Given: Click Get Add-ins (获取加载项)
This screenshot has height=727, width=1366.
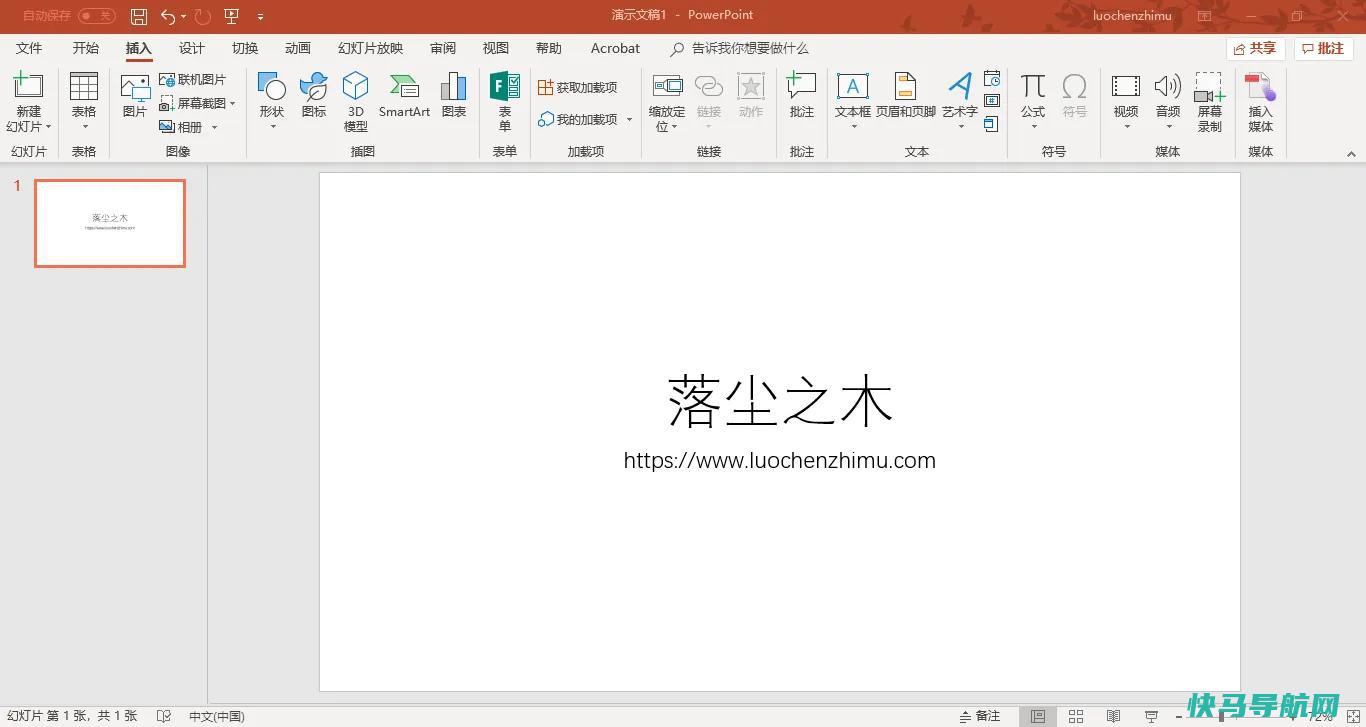Looking at the screenshot, I should pos(578,87).
